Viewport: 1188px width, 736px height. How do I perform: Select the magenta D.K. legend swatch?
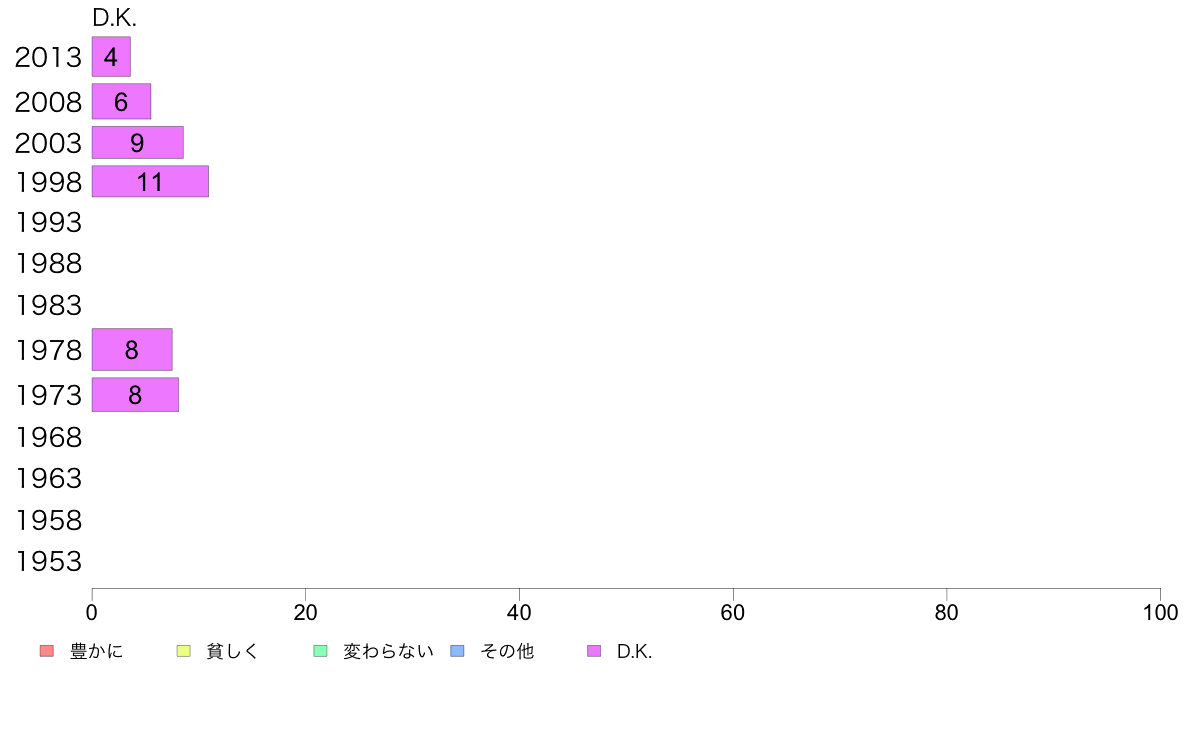[594, 652]
